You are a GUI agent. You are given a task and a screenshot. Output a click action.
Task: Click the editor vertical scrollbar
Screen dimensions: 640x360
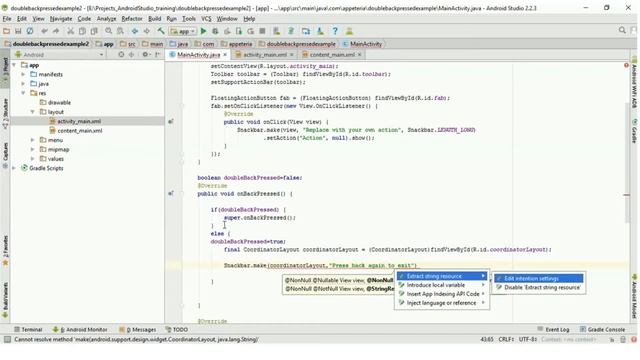pos(627,163)
